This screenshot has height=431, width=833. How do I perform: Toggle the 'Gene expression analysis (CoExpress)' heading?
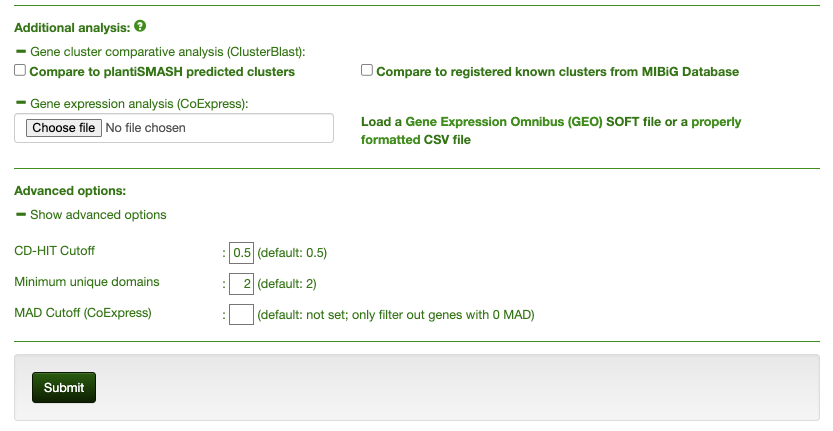[x=139, y=104]
